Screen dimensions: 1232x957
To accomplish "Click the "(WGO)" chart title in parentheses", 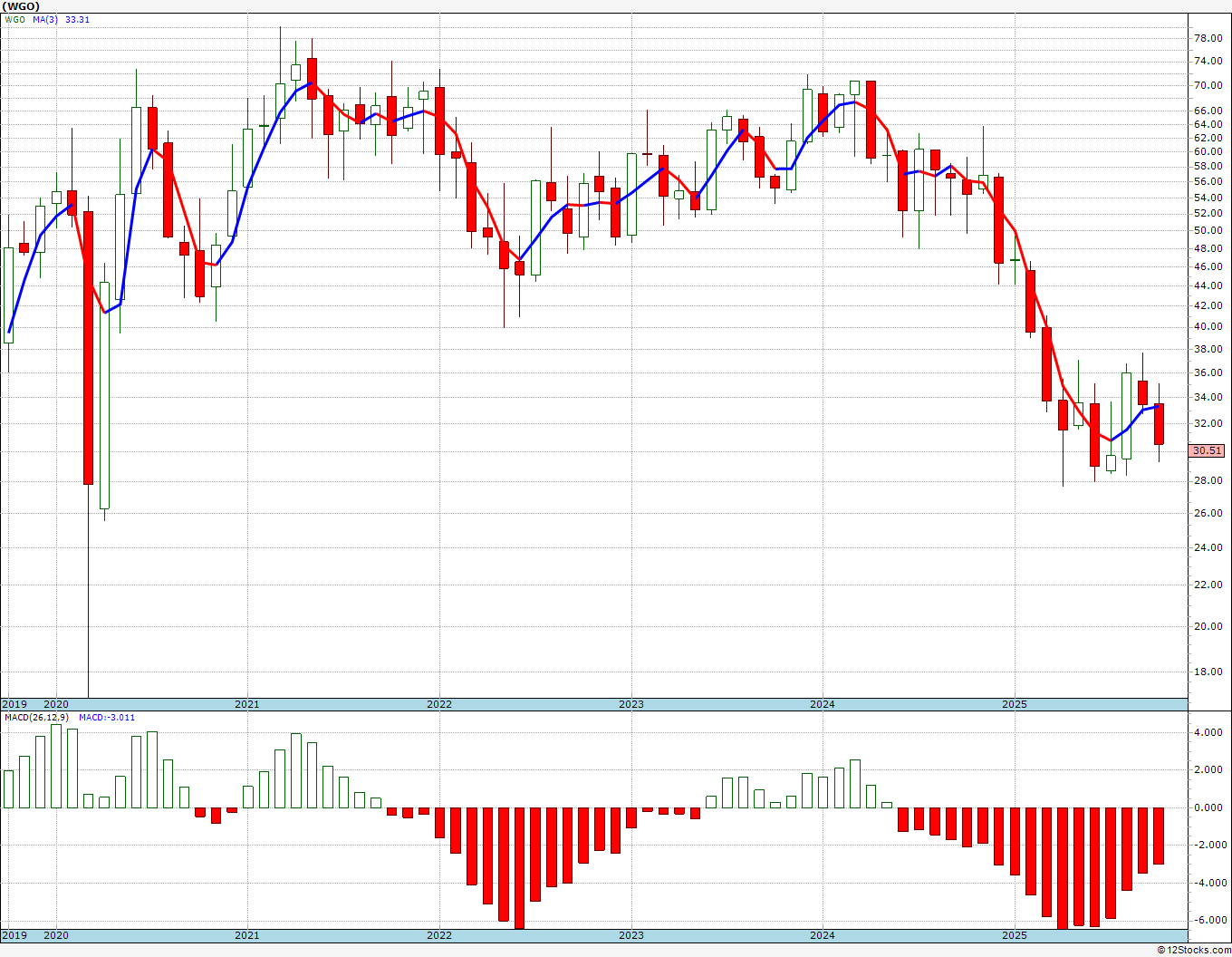I will [22, 6].
